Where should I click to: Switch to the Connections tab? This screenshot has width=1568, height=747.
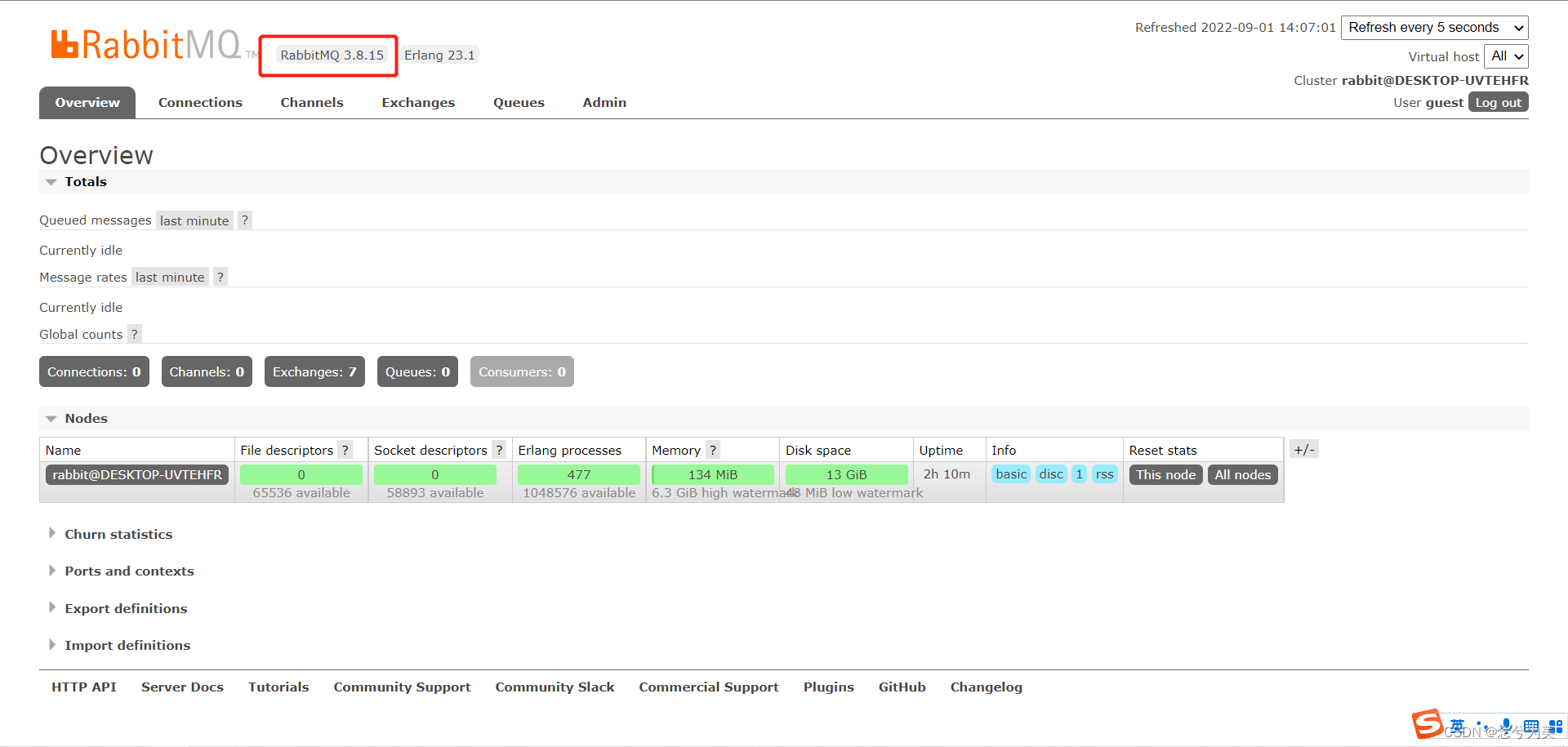click(x=200, y=103)
